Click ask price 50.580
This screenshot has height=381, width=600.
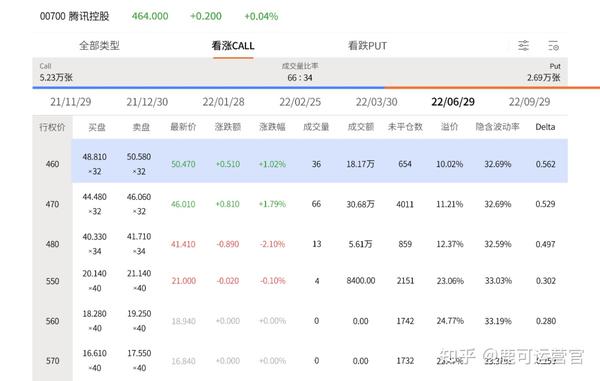tap(139, 157)
